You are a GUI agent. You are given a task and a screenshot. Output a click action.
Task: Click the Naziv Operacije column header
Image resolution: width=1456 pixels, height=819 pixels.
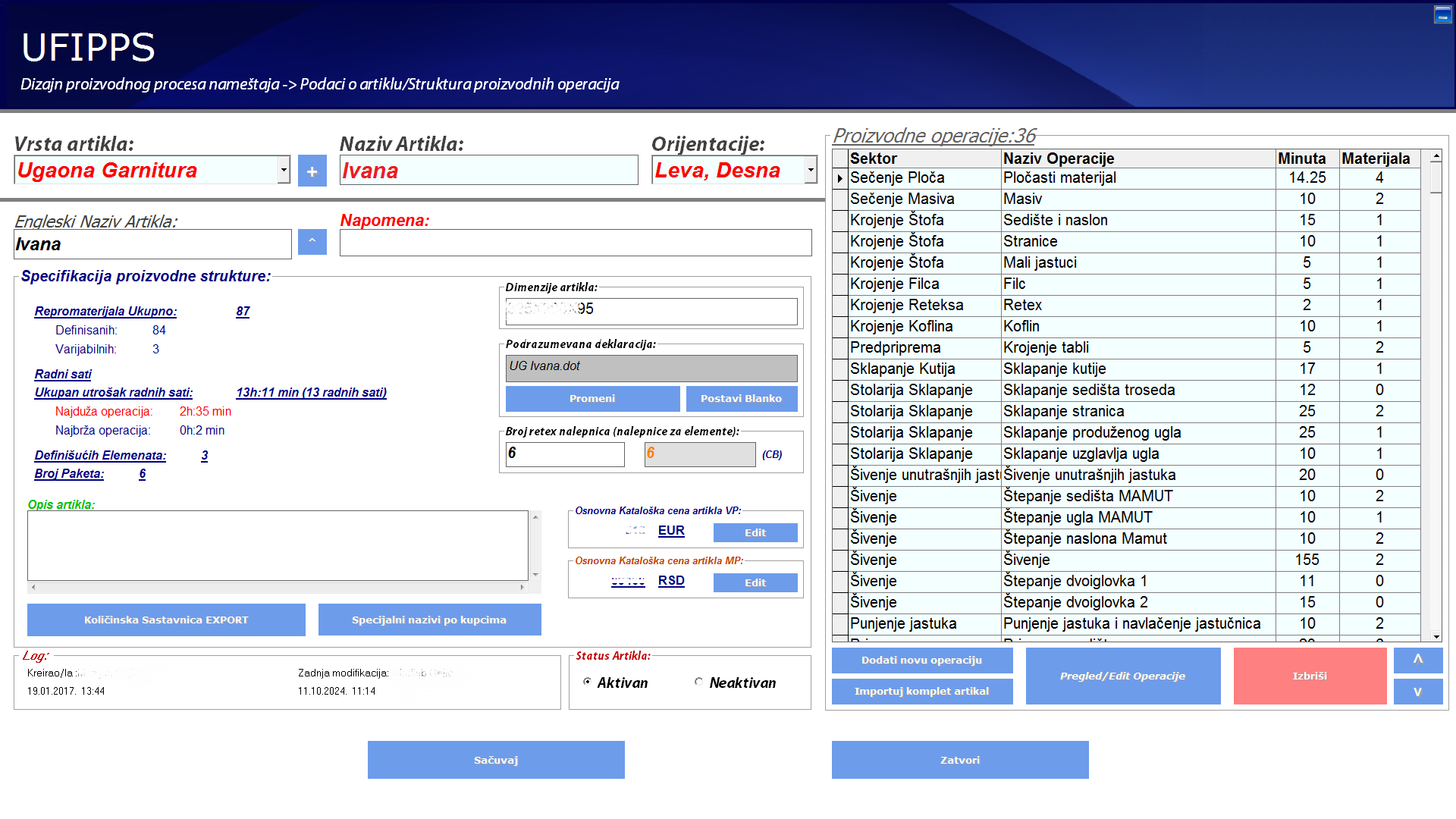point(1138,158)
